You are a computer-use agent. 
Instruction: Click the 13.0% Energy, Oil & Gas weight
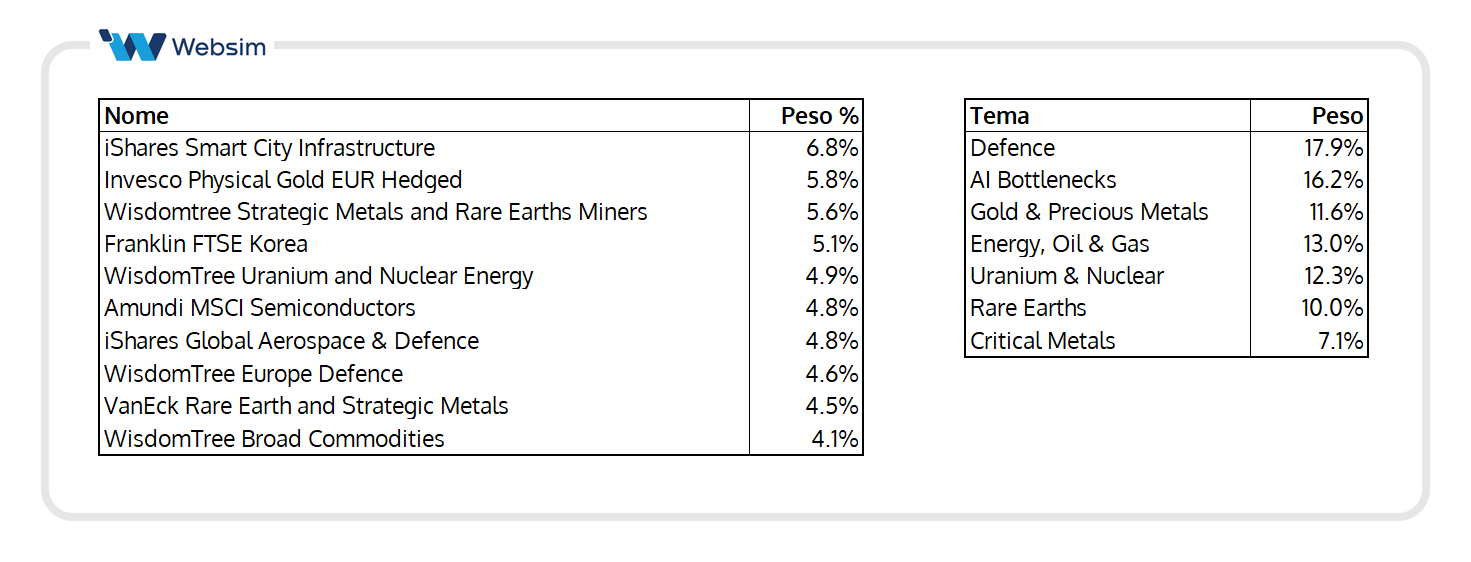(1332, 244)
